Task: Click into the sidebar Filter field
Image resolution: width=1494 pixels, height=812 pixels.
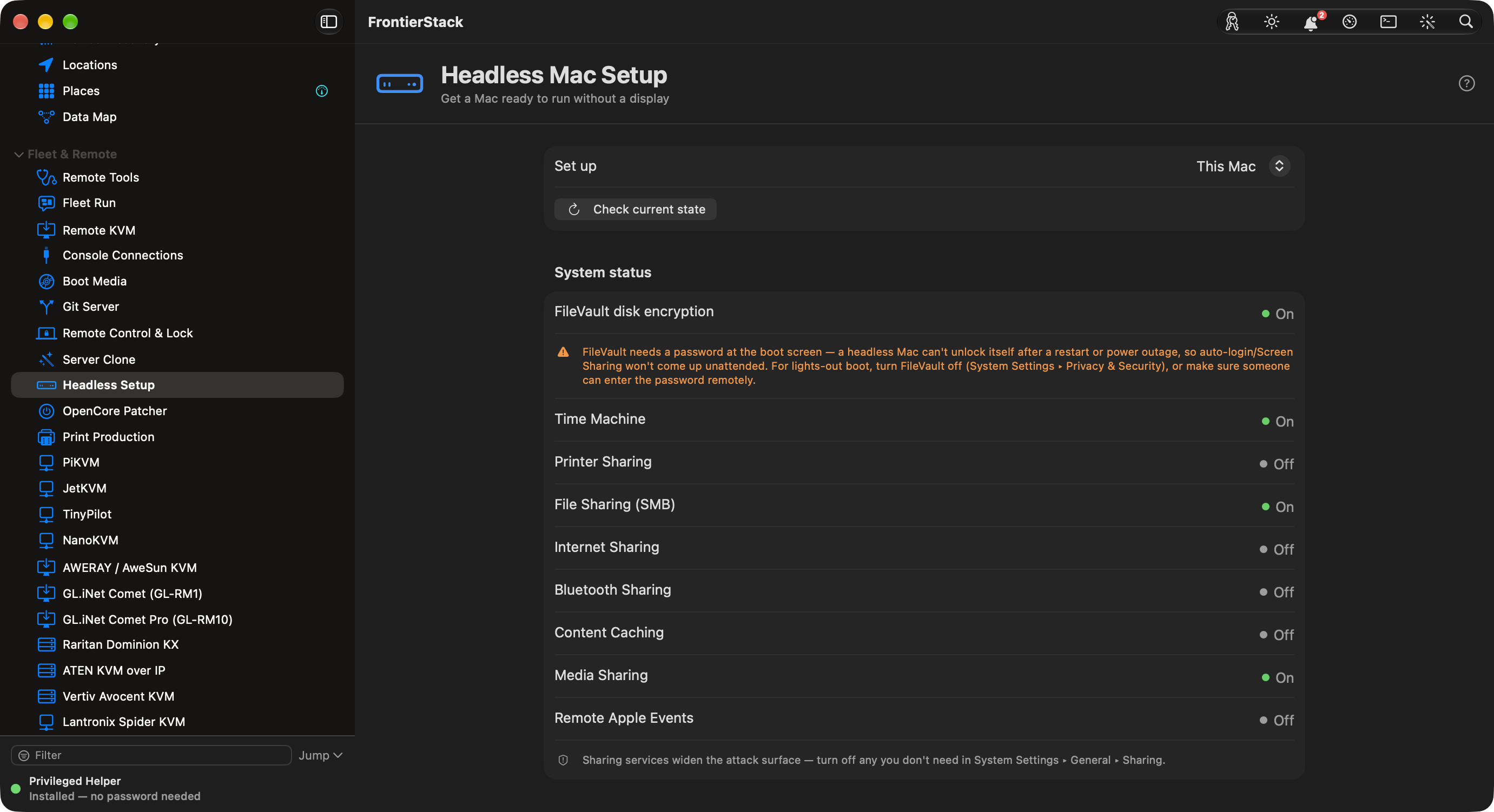Action: 151,755
